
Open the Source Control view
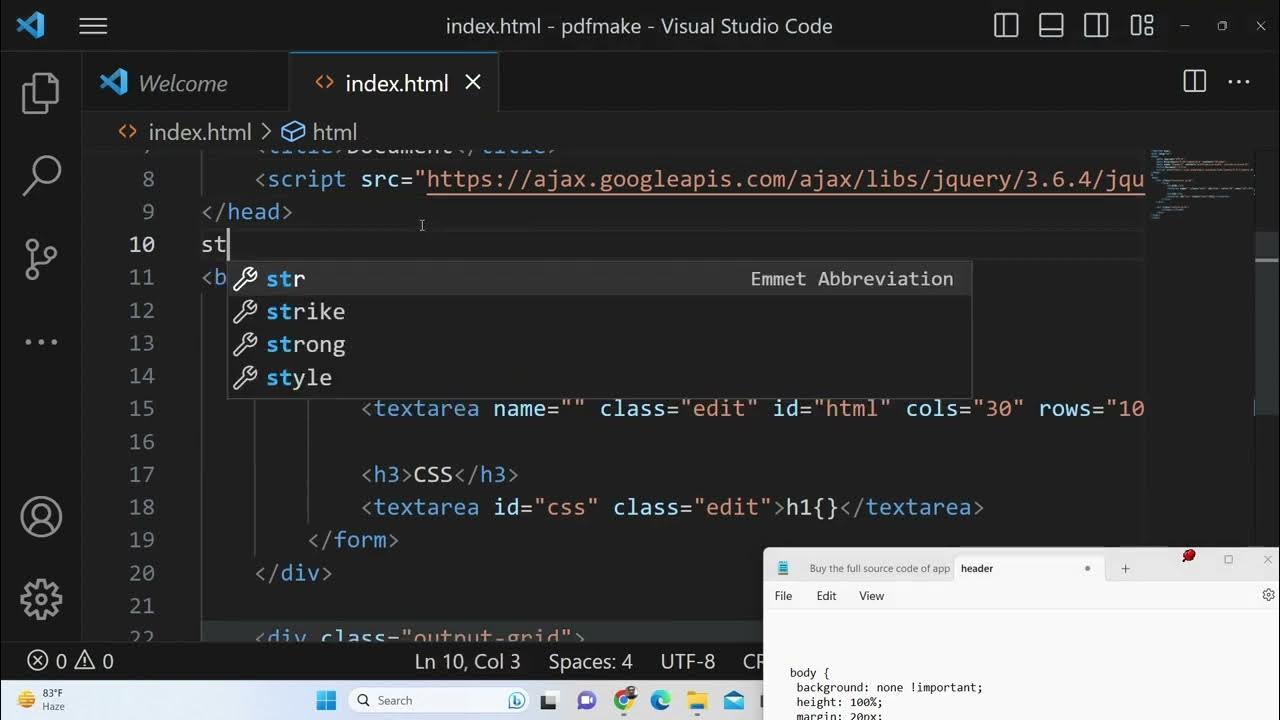(x=41, y=258)
